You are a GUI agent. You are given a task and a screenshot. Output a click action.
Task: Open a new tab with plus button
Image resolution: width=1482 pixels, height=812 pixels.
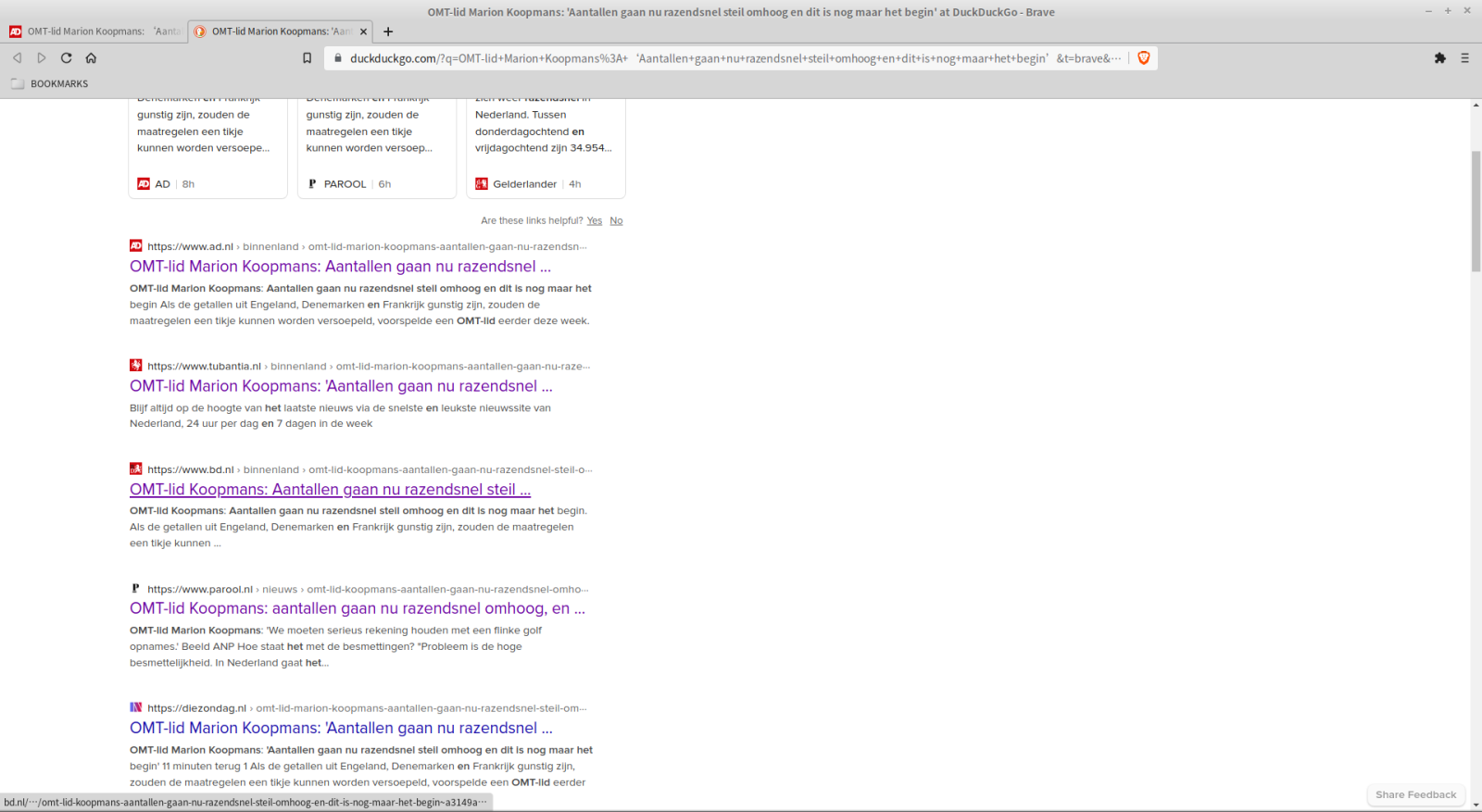(x=388, y=31)
